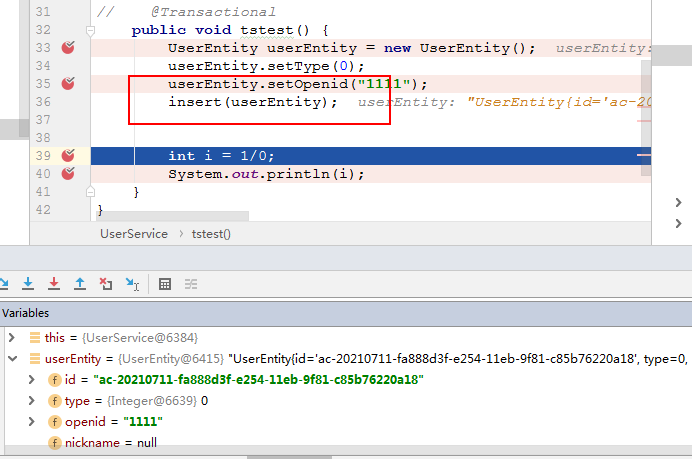Screen dimensions: 692x459
Task: Click line number 36 in gutter
Action: [x=43, y=102]
